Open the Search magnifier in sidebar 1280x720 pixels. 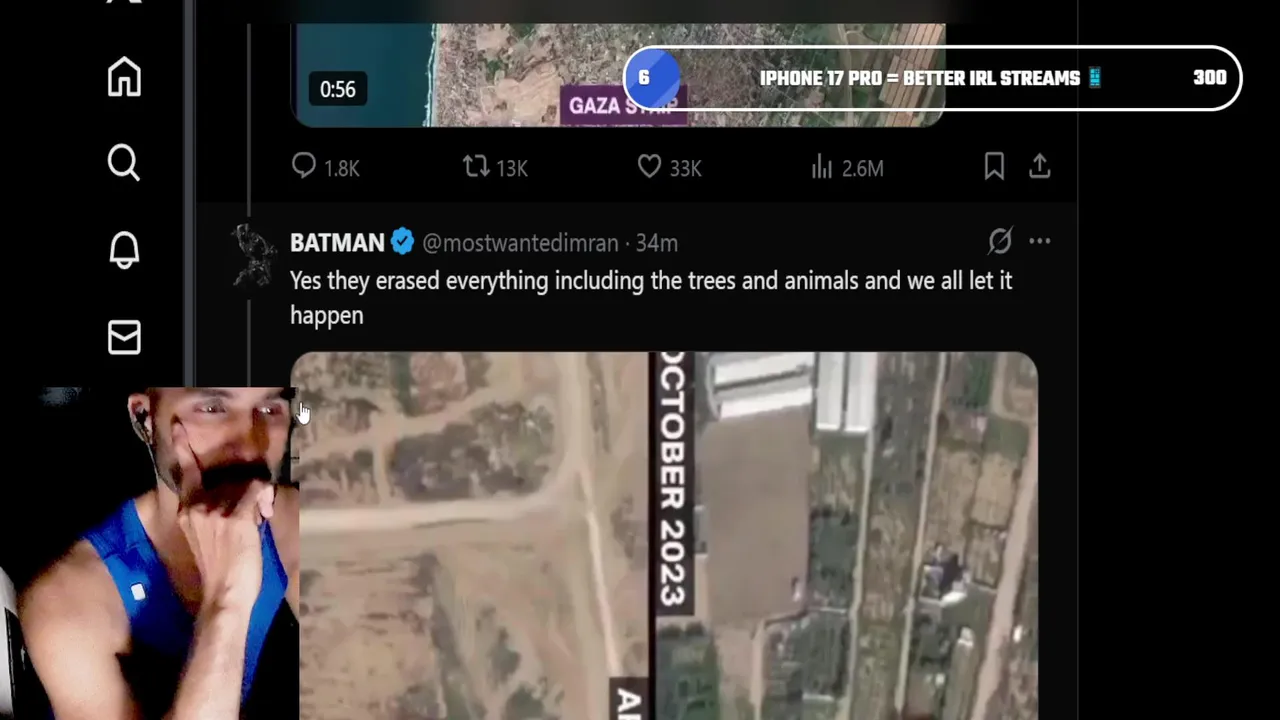pyautogui.click(x=124, y=163)
